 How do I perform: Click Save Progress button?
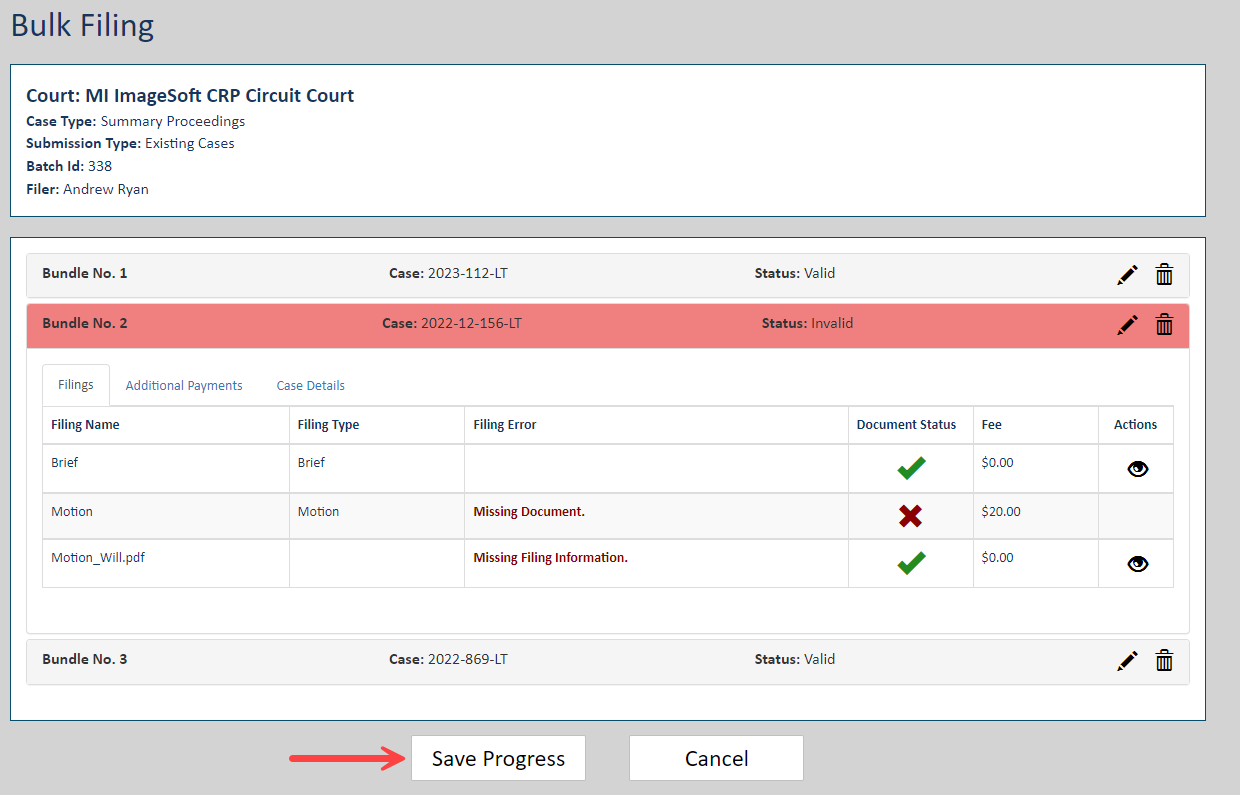tap(498, 758)
